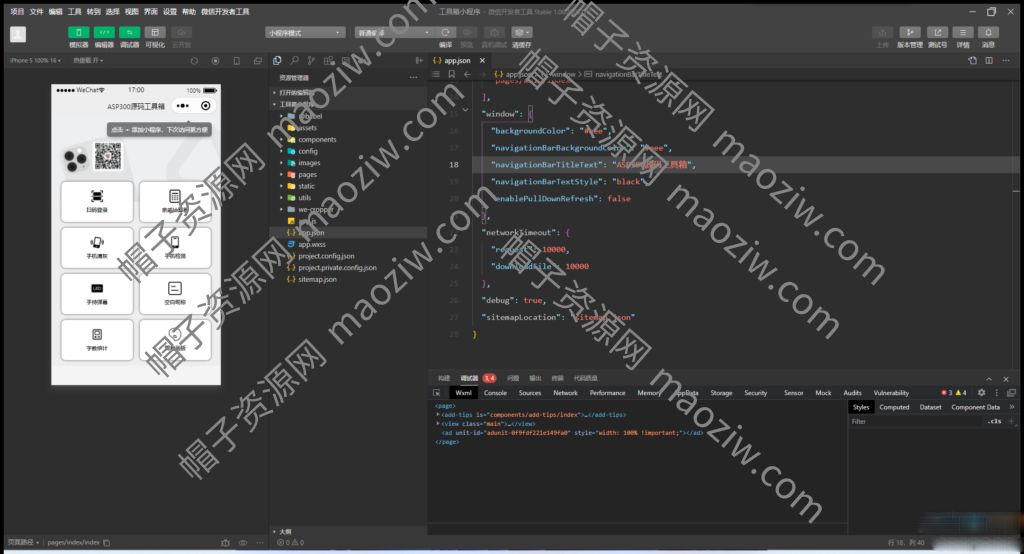
Task: Open devtools settings gear icon
Action: pyautogui.click(x=981, y=393)
